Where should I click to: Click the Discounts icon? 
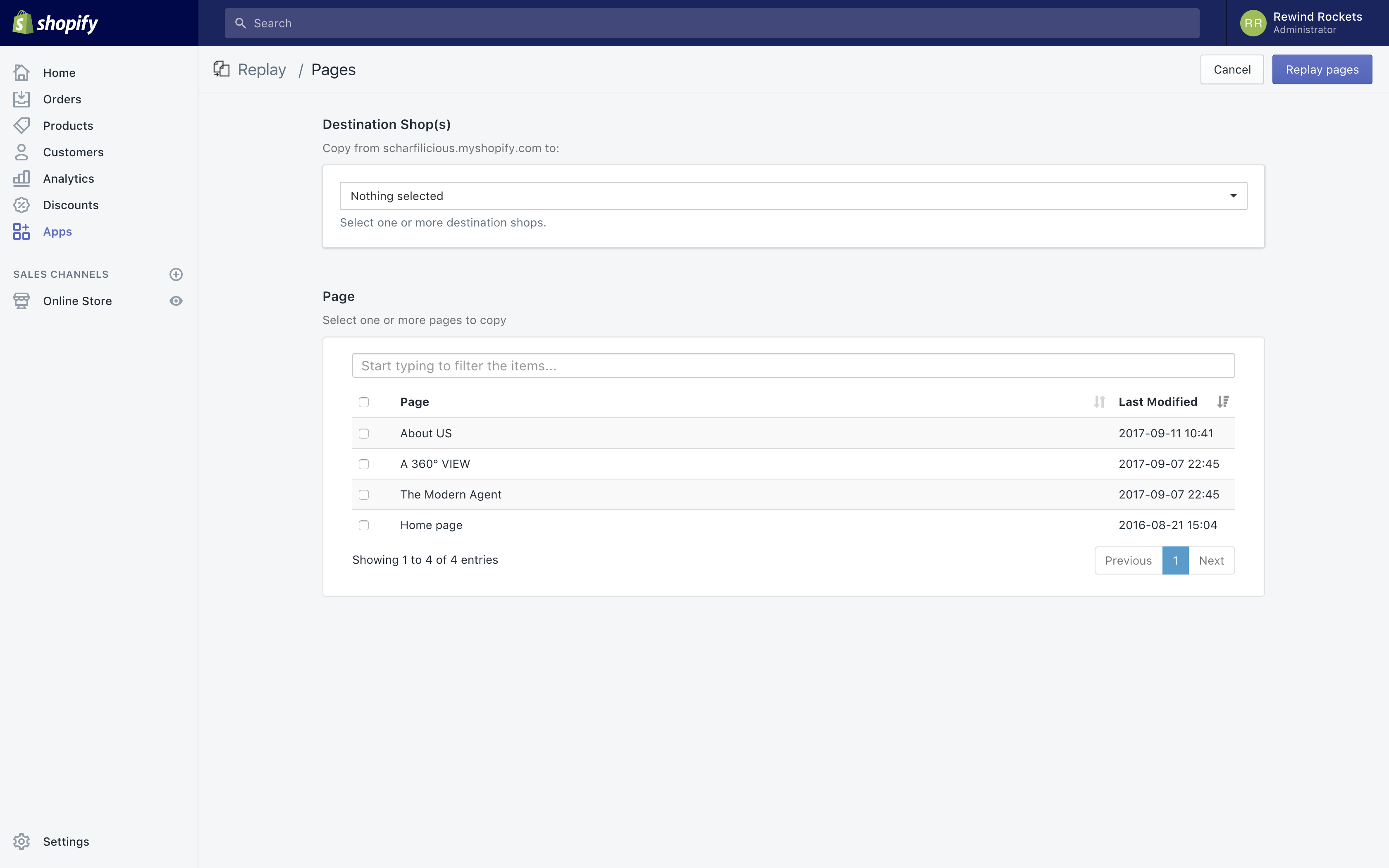click(x=22, y=204)
